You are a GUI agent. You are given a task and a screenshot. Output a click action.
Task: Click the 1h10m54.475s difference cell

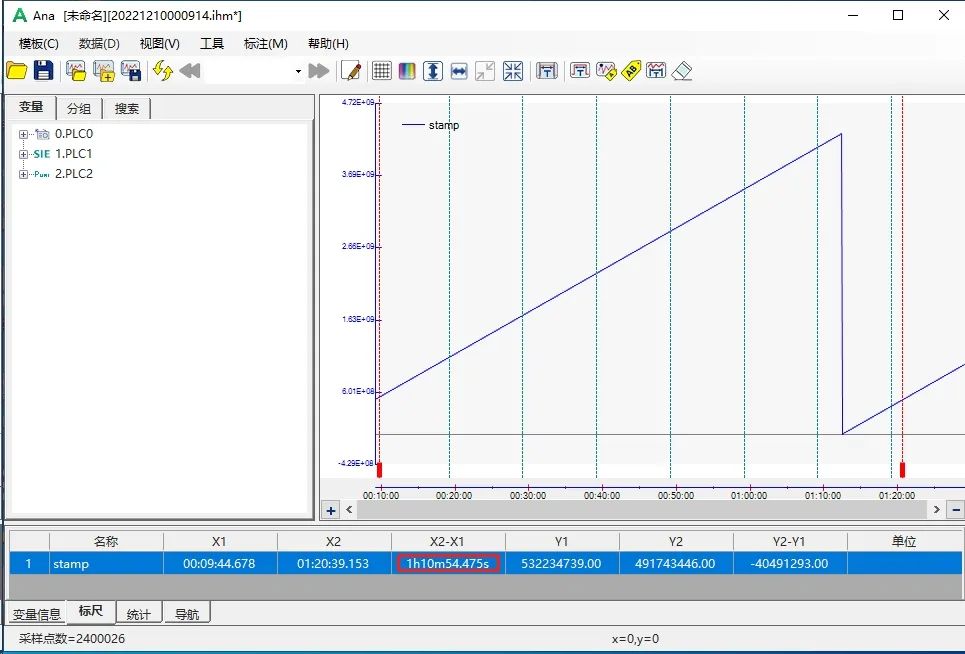447,564
